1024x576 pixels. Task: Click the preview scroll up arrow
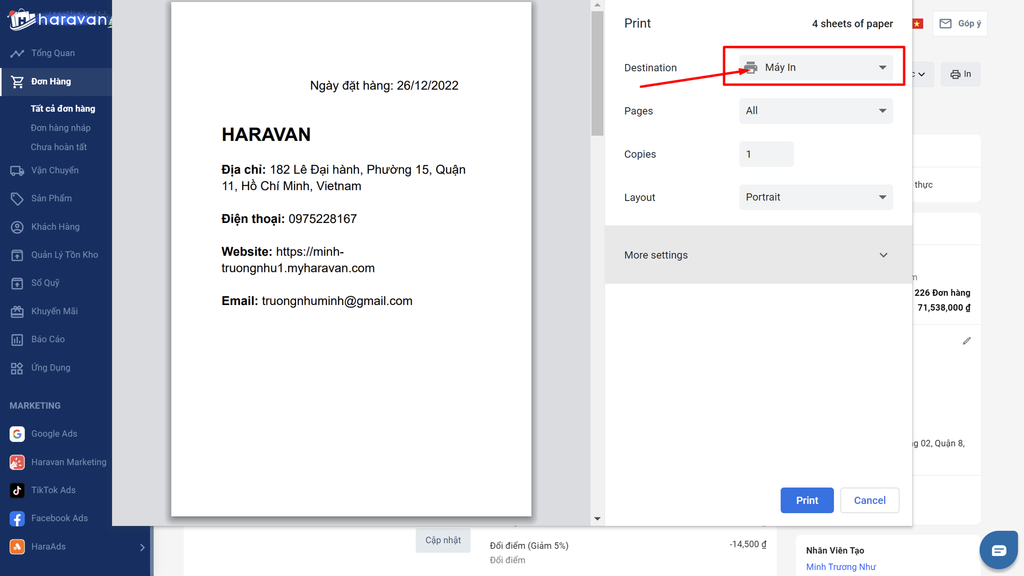coord(597,5)
